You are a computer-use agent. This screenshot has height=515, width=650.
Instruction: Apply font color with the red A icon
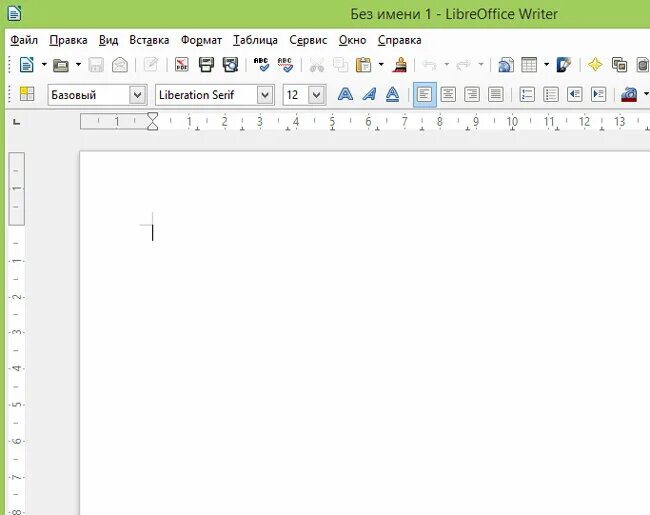click(x=629, y=95)
